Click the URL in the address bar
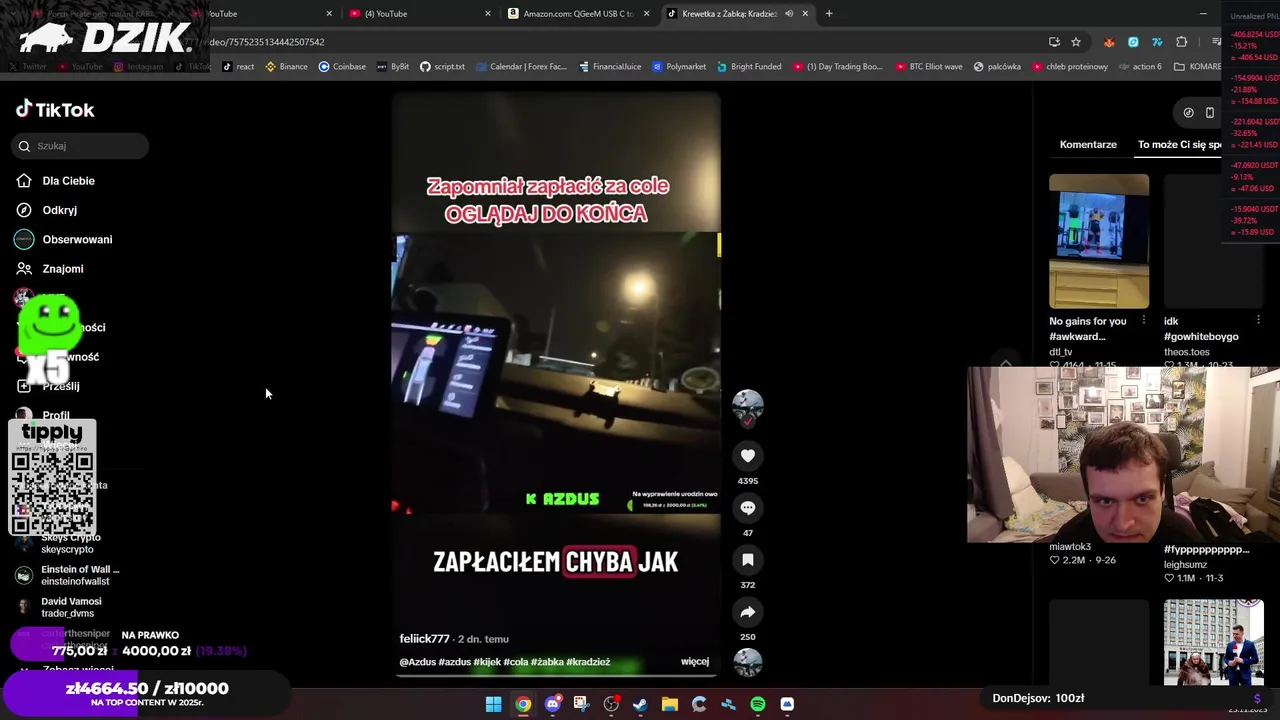This screenshot has width=1280, height=720. 266,42
